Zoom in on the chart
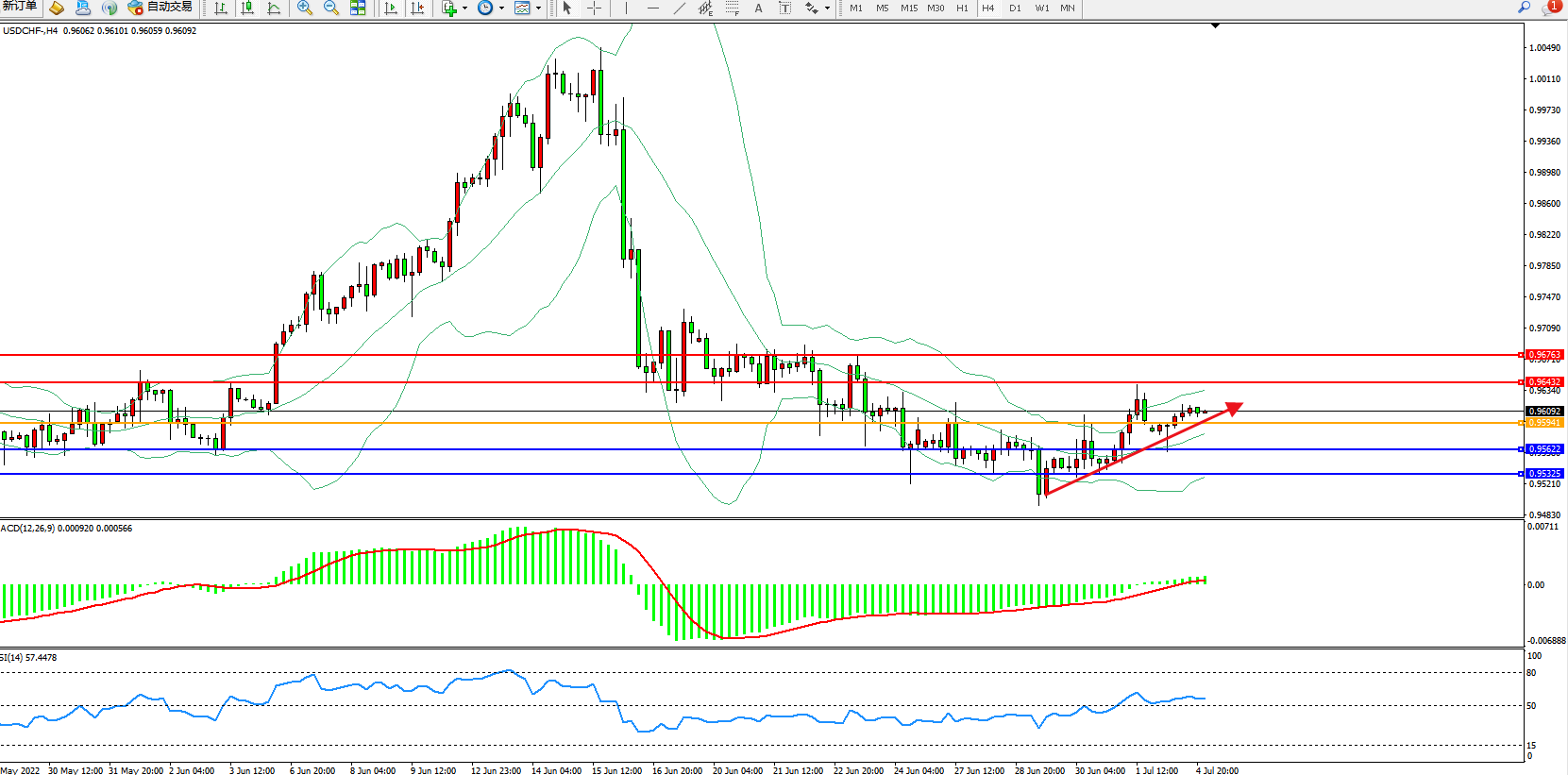The image size is (1568, 775). point(305,8)
